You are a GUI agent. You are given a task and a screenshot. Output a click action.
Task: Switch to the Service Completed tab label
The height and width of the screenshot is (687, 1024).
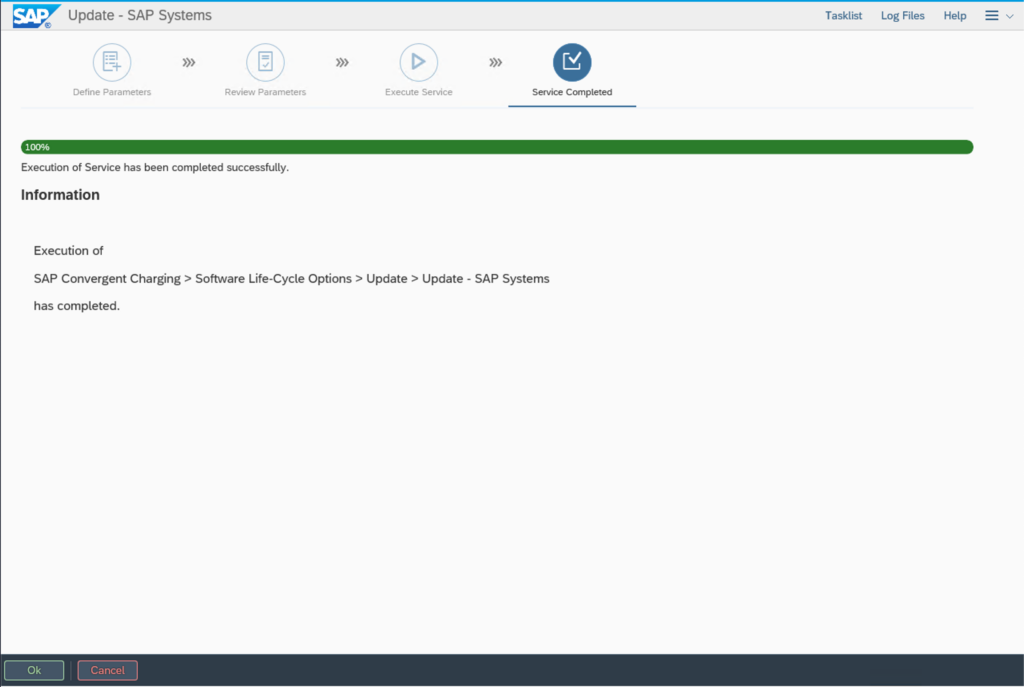tap(572, 92)
